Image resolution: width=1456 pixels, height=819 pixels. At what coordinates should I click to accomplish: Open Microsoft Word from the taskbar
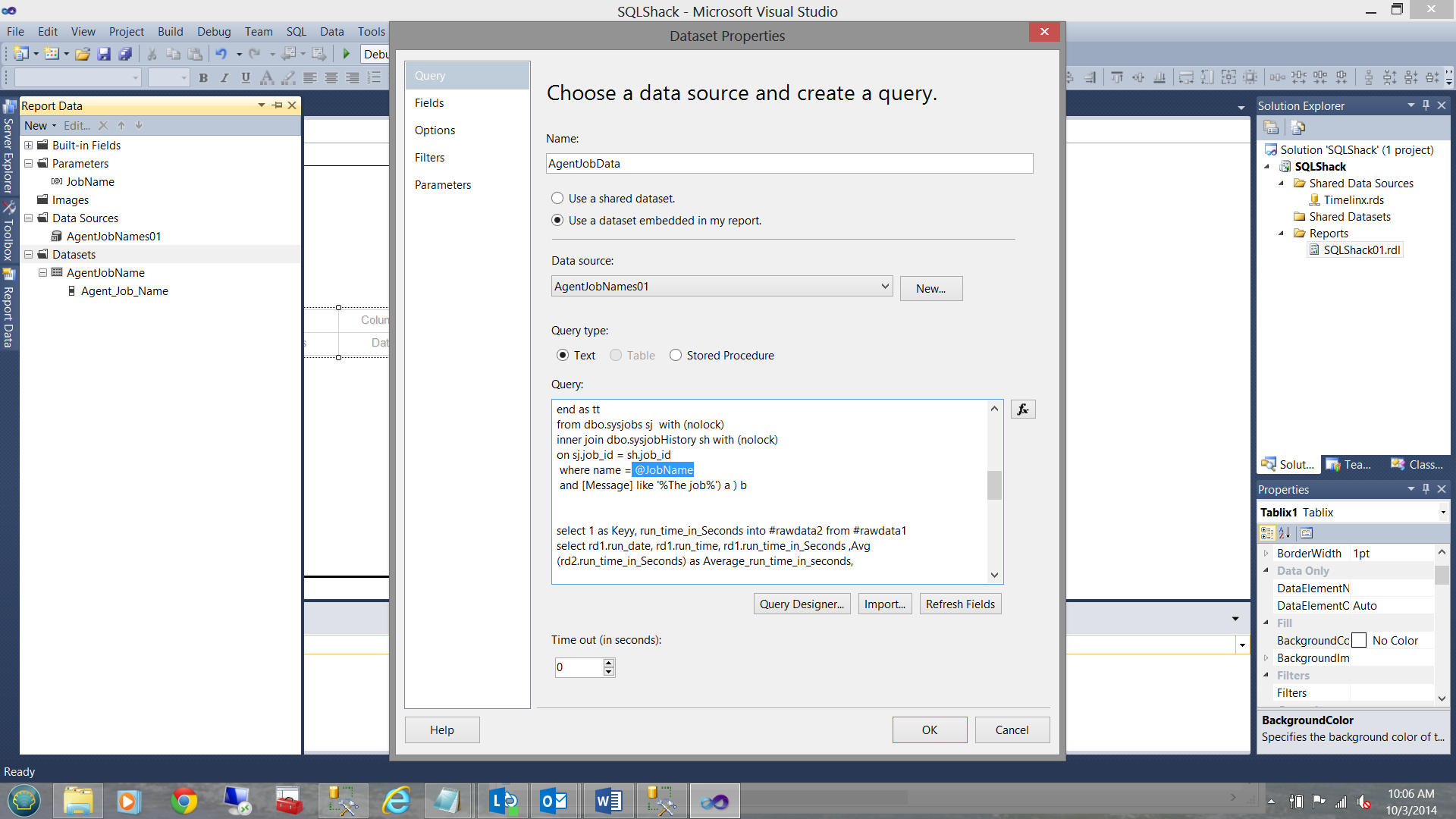tap(608, 801)
